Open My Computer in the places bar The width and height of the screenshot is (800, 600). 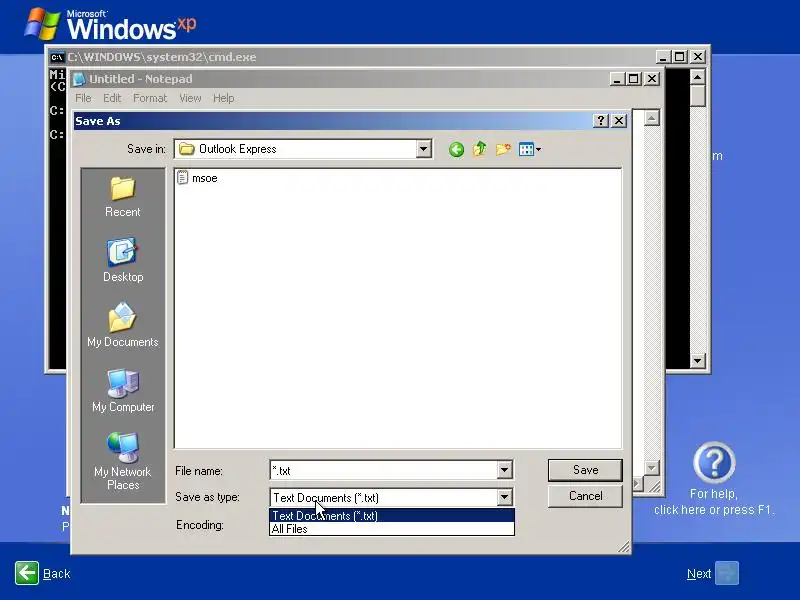[x=122, y=391]
